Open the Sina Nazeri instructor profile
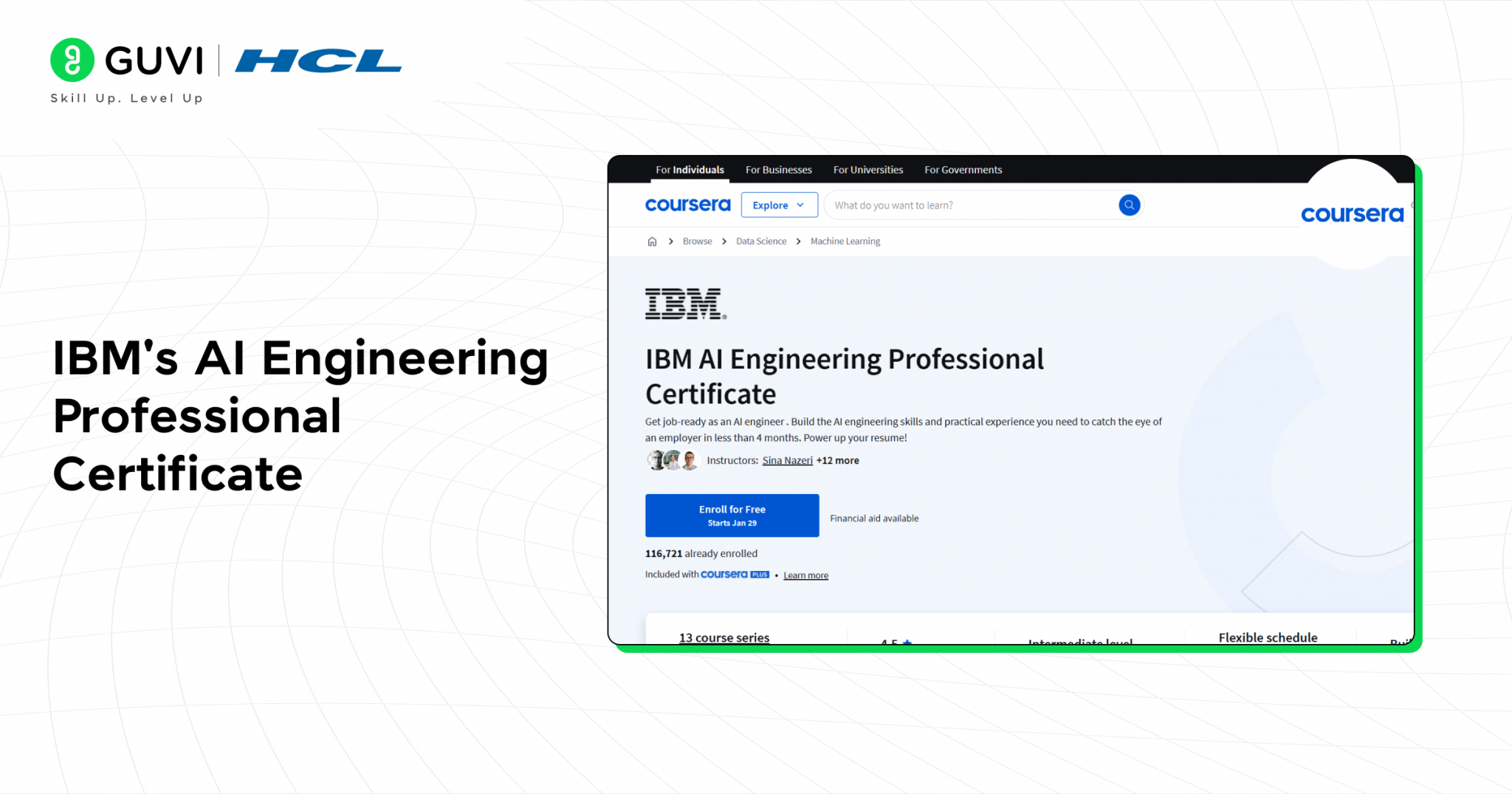Image resolution: width=1512 pixels, height=794 pixels. (x=787, y=460)
